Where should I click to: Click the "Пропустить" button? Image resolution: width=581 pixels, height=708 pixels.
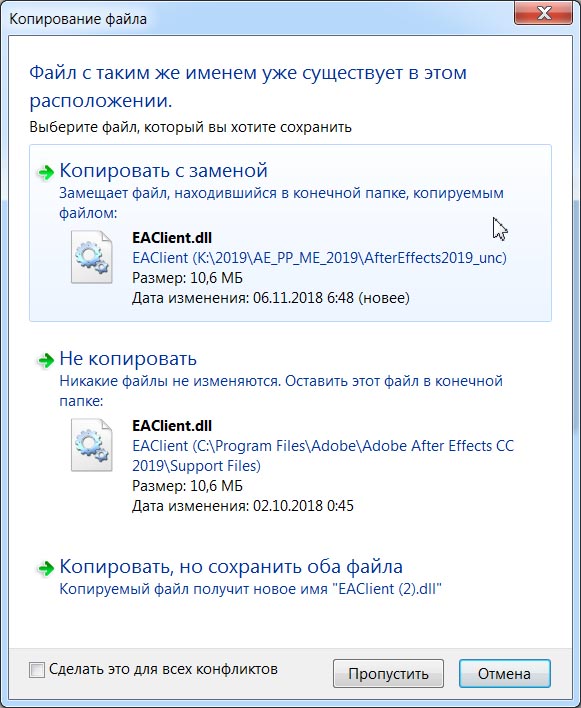click(x=388, y=674)
